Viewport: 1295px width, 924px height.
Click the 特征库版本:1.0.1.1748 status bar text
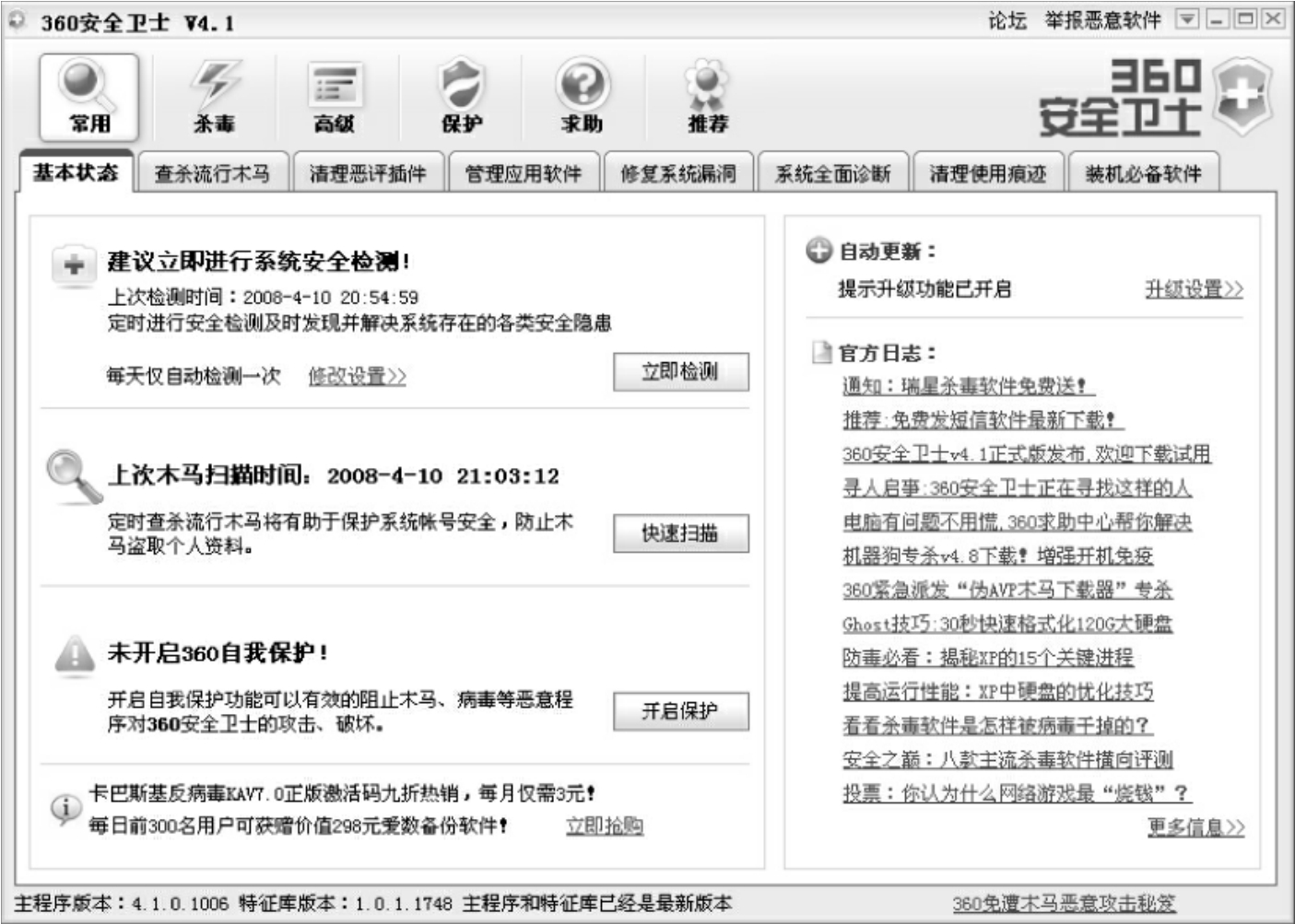[x=346, y=904]
